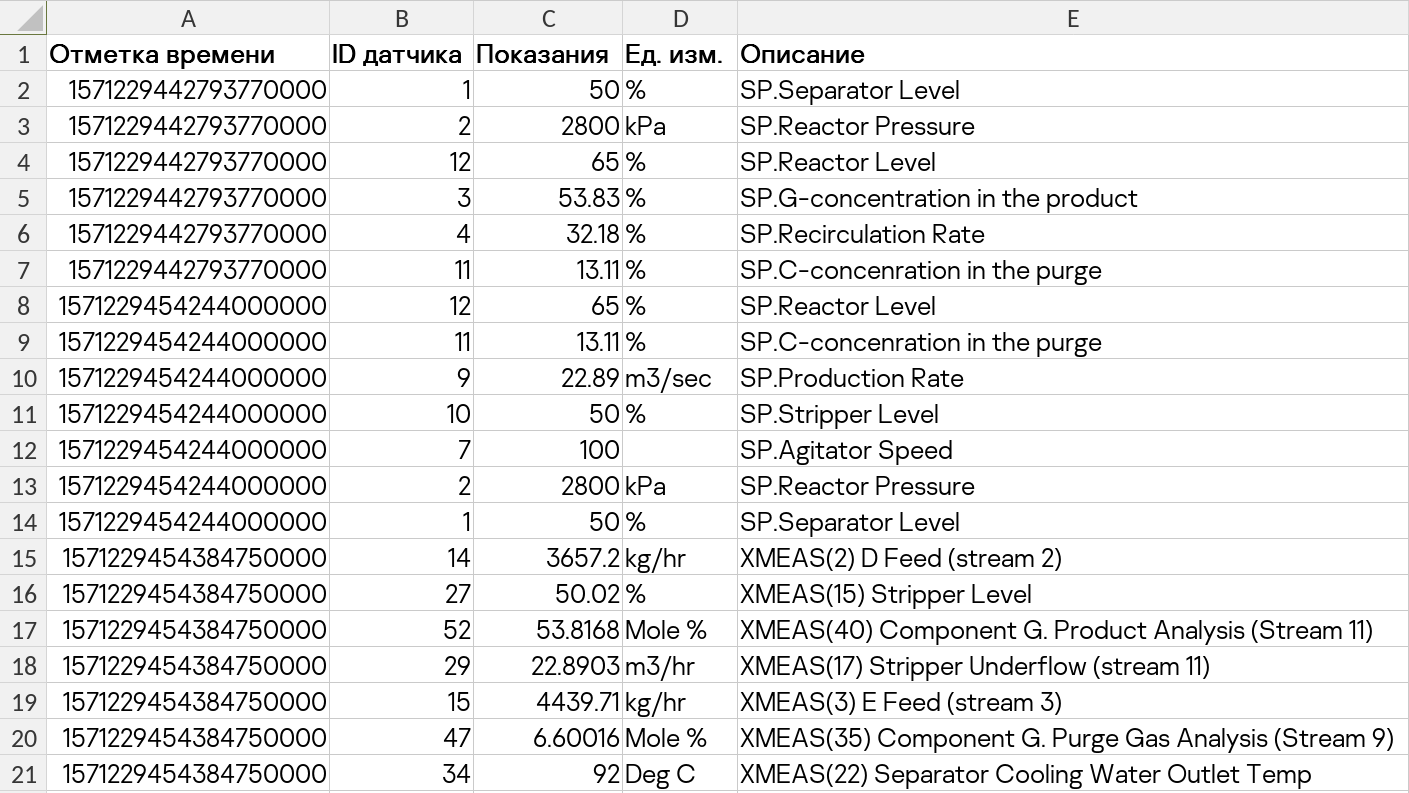Click the Select All corner triangle
The image size is (1409, 793).
coord(23,17)
